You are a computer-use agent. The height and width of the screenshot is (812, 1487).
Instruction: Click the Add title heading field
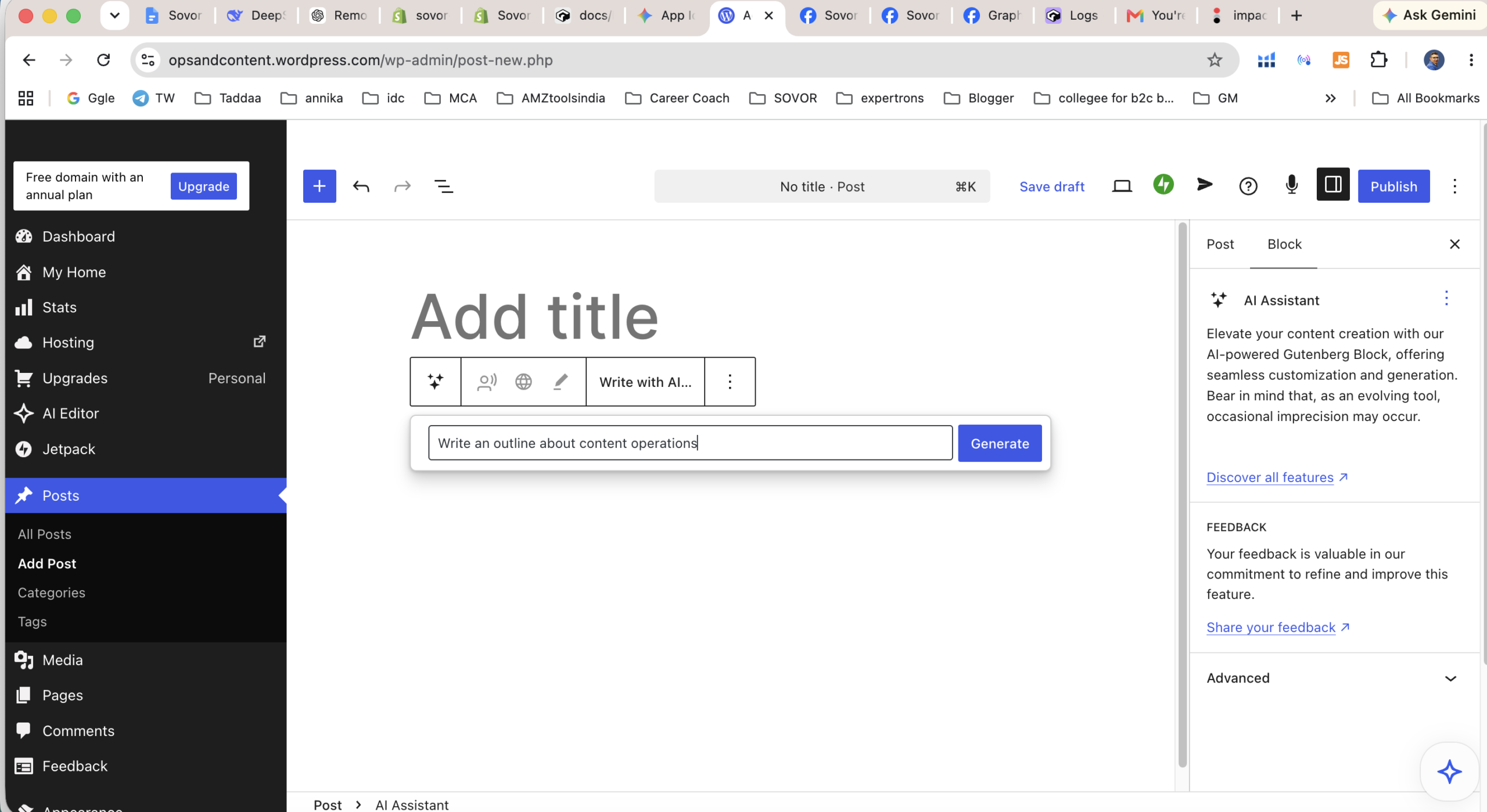click(534, 317)
